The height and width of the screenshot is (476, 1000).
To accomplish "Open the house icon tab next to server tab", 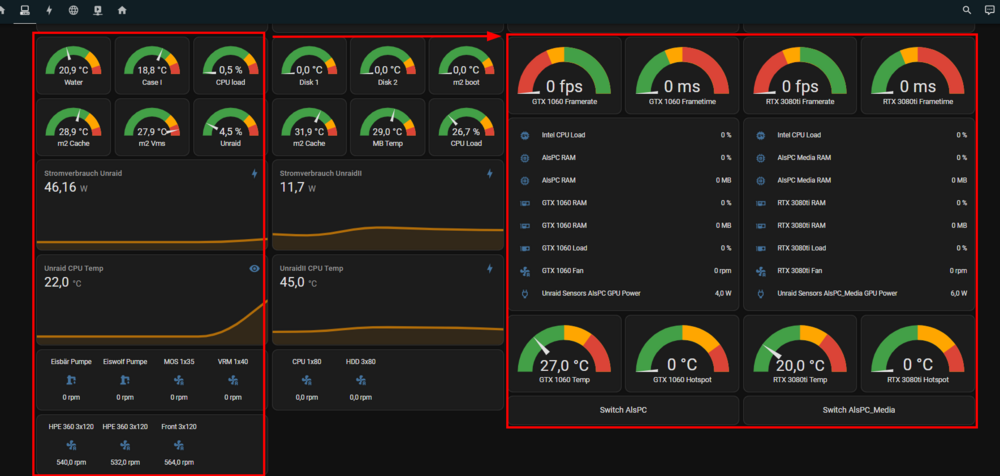I will [122, 10].
